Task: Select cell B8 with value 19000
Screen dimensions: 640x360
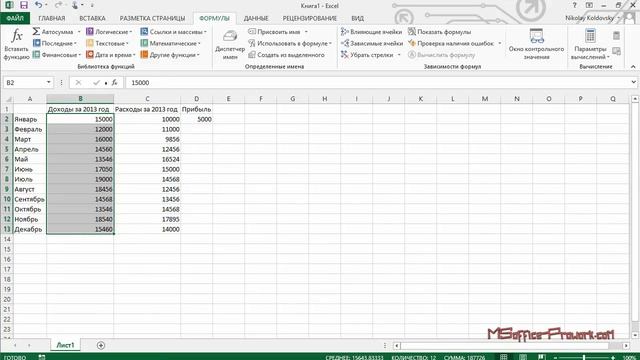Action: (80, 179)
